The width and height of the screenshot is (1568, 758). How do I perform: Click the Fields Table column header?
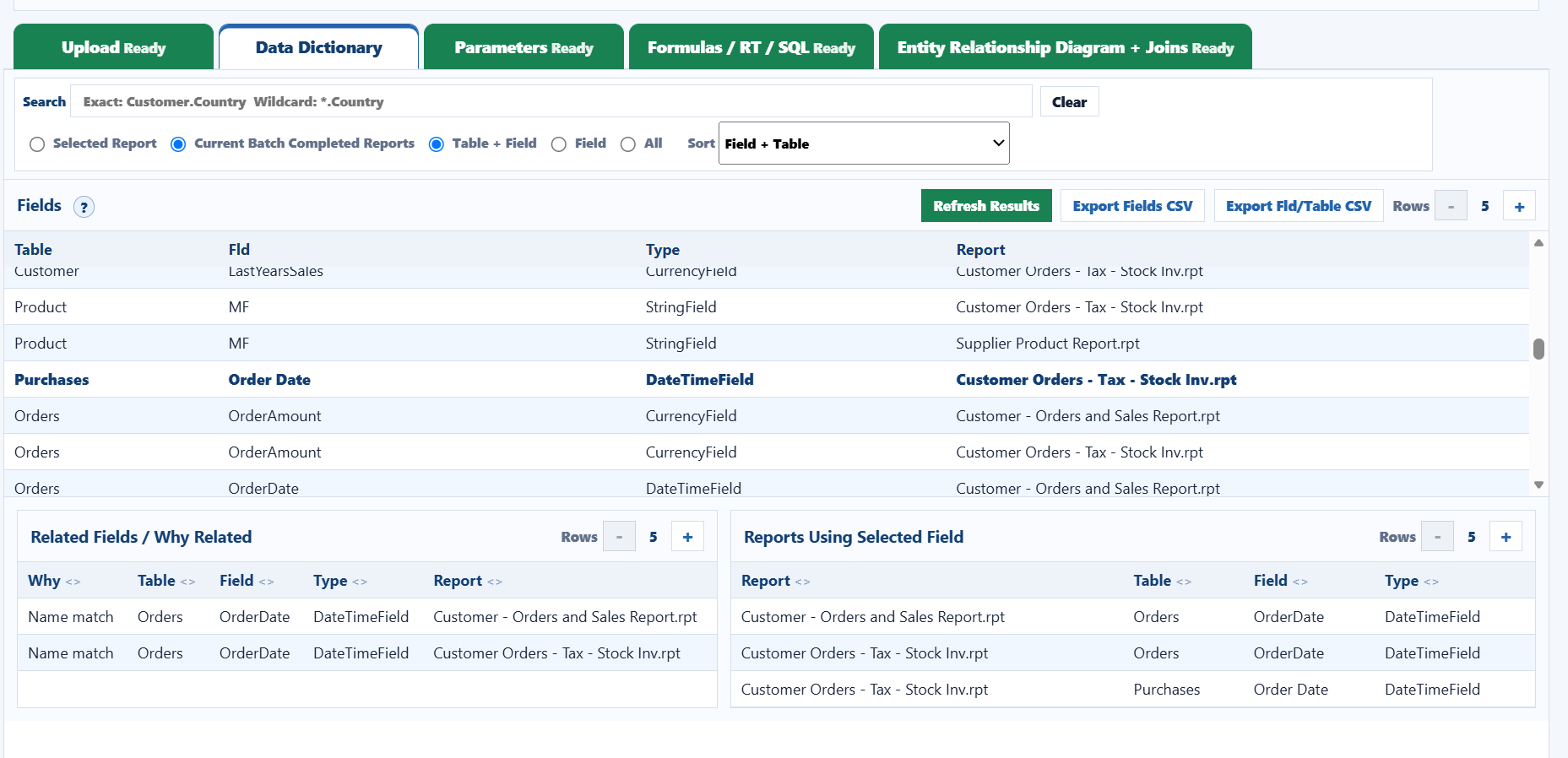[33, 250]
